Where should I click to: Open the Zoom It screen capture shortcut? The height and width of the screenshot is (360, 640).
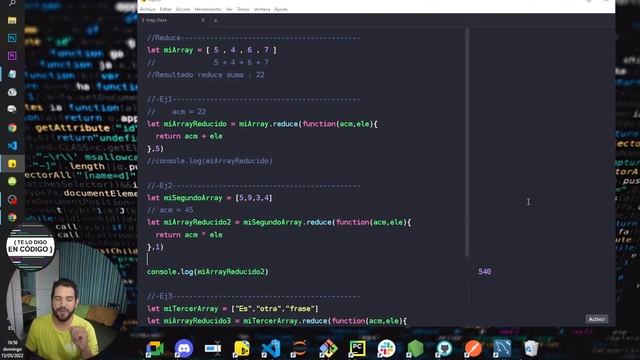click(x=213, y=349)
